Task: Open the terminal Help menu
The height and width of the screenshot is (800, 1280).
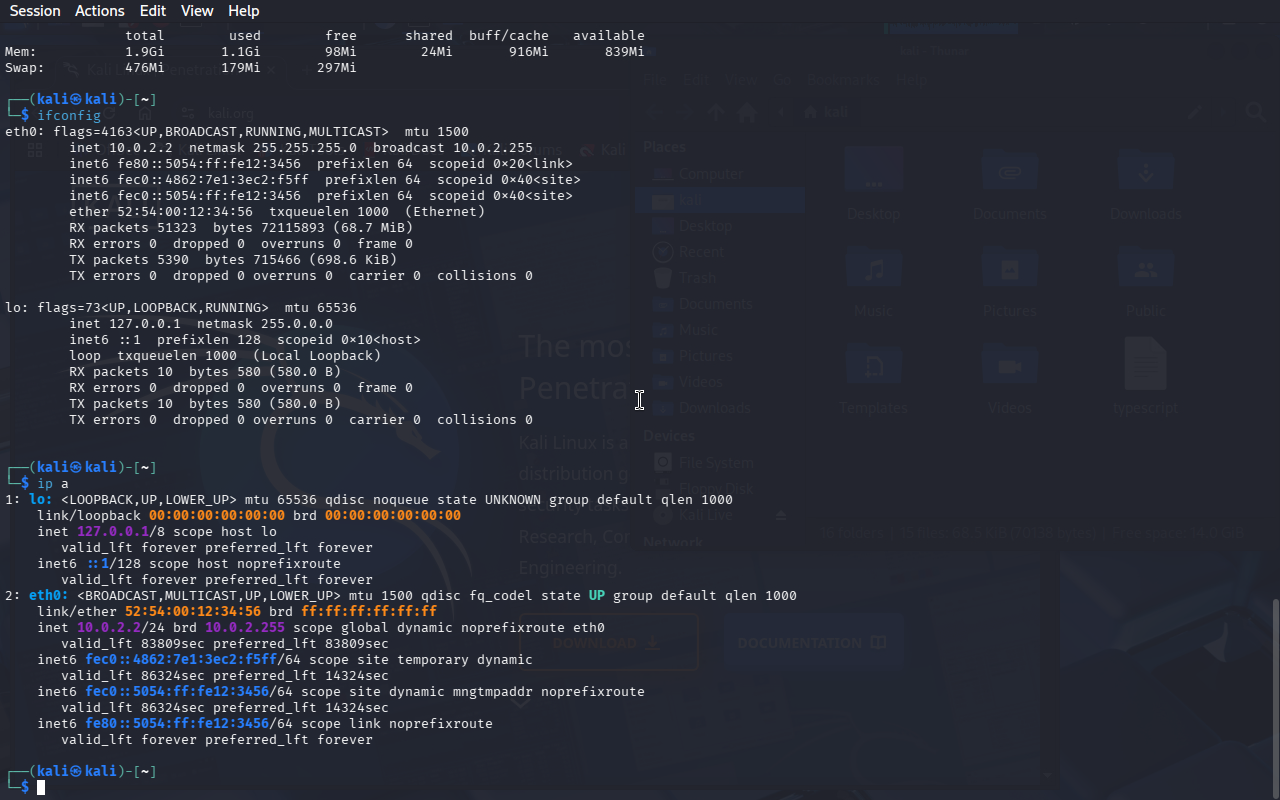Action: [243, 11]
